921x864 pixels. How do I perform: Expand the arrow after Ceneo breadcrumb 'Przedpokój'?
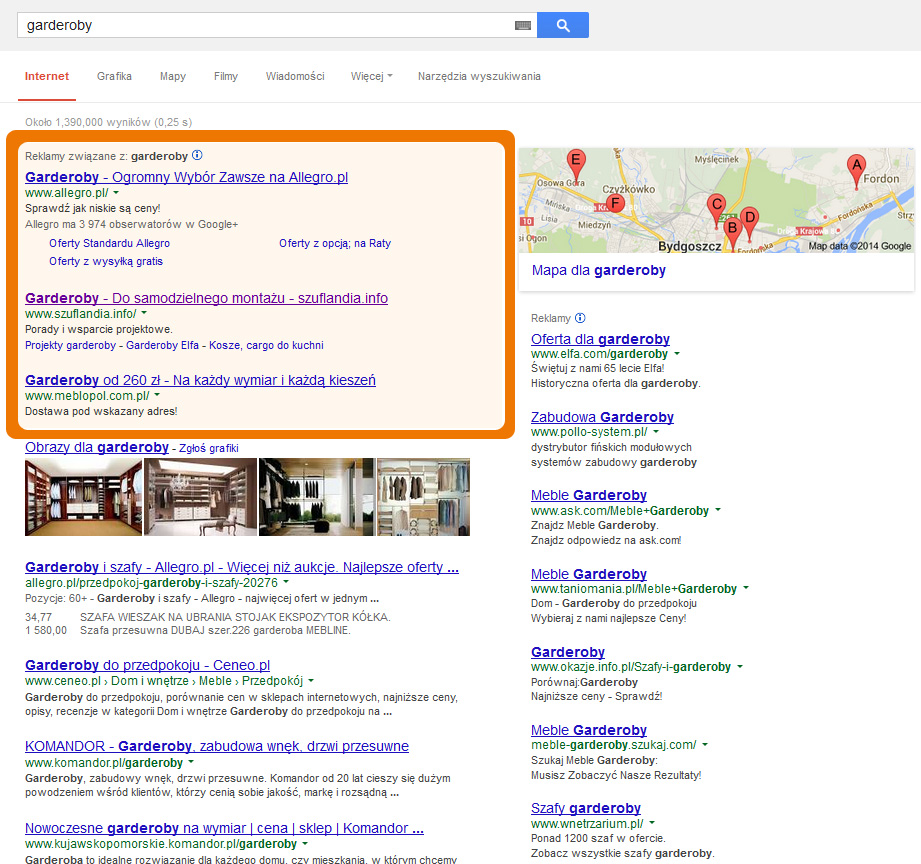point(311,681)
